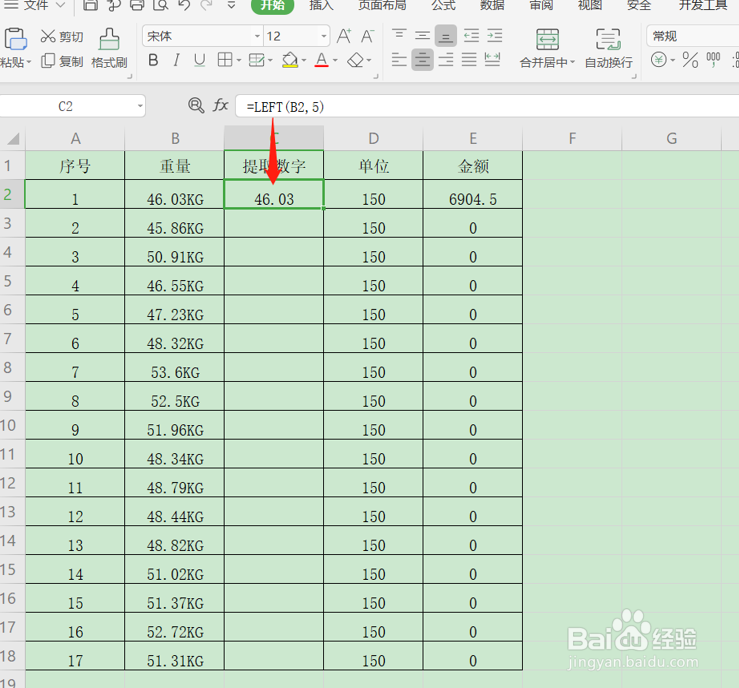Toggle justify alignment
The height and width of the screenshot is (688, 739).
coord(469,59)
